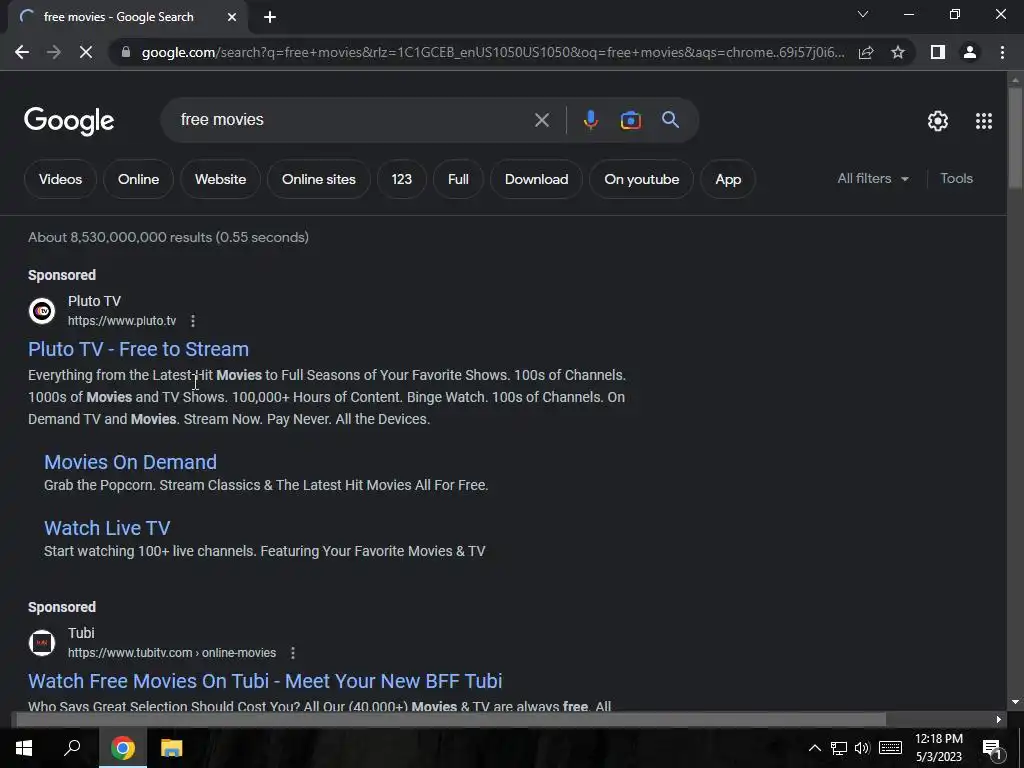Screen dimensions: 1024x768
Task: Select the On youtube filter chip
Action: (641, 179)
